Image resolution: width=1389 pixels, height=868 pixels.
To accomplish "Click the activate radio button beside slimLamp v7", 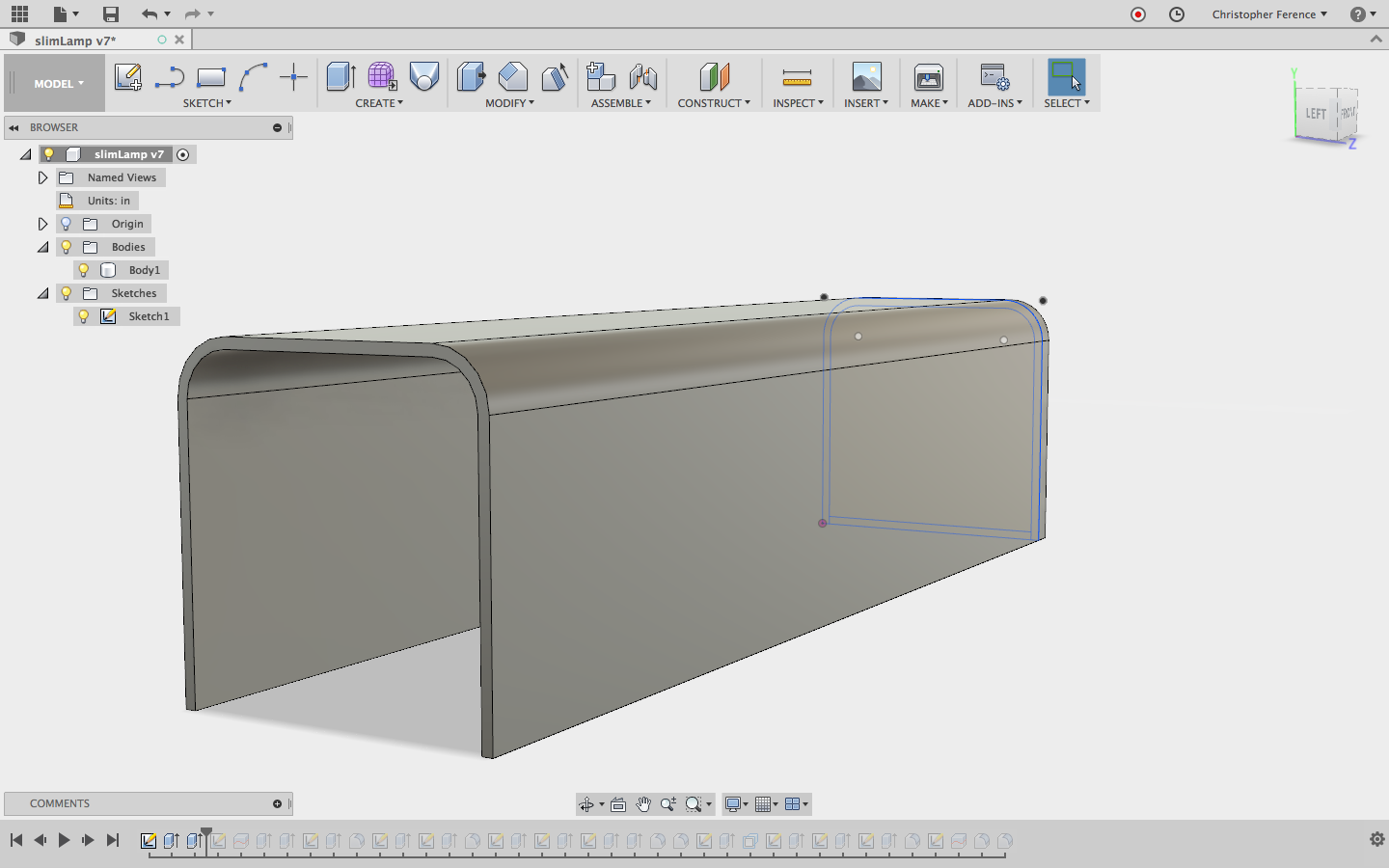I will (x=183, y=154).
